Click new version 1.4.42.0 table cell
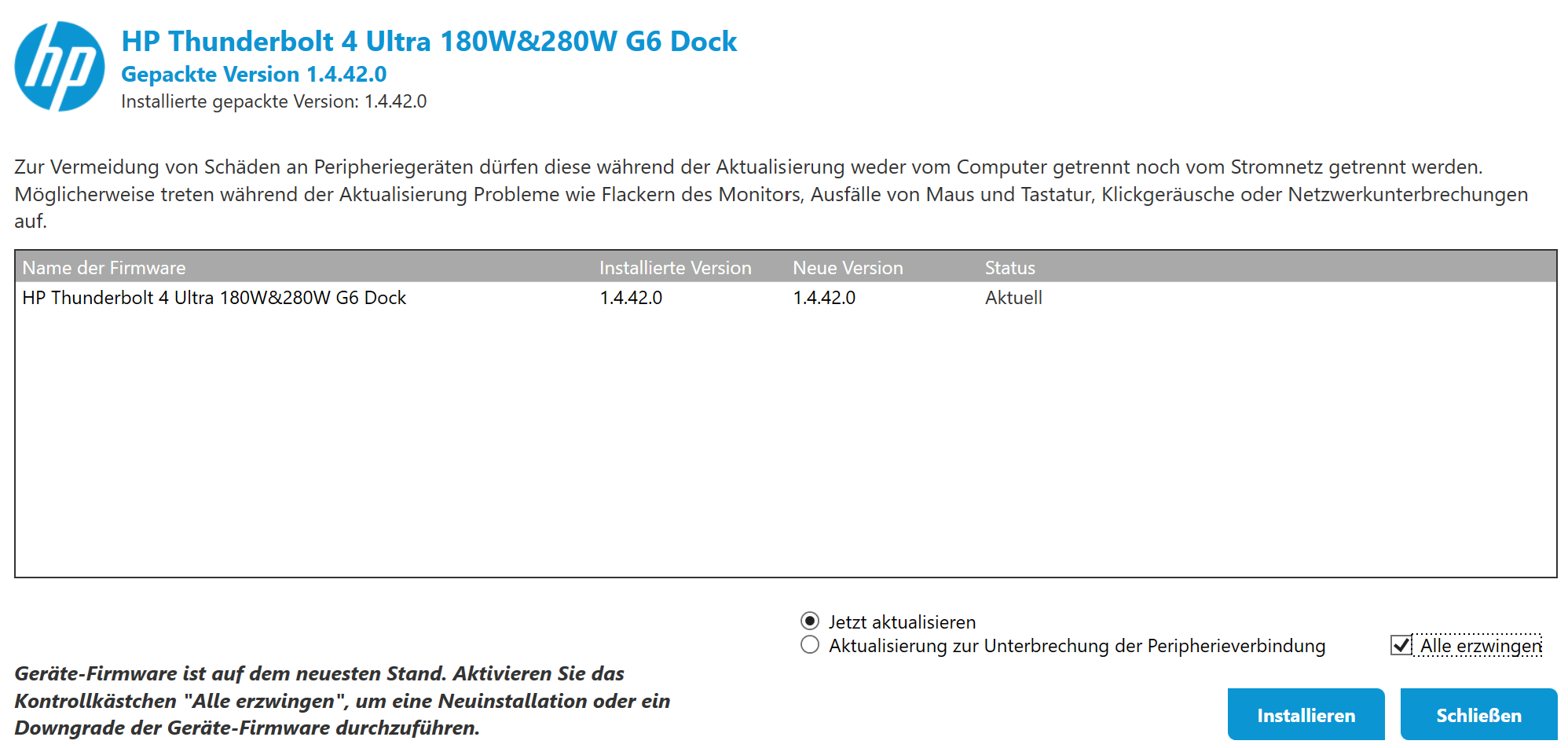1568x748 pixels. point(824,298)
